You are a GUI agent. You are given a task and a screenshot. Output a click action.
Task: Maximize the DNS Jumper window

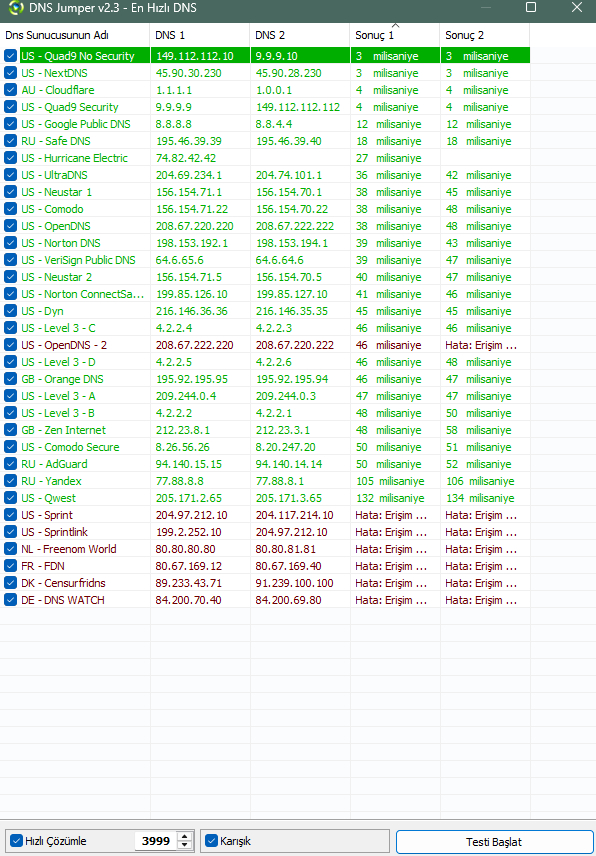click(x=531, y=7)
